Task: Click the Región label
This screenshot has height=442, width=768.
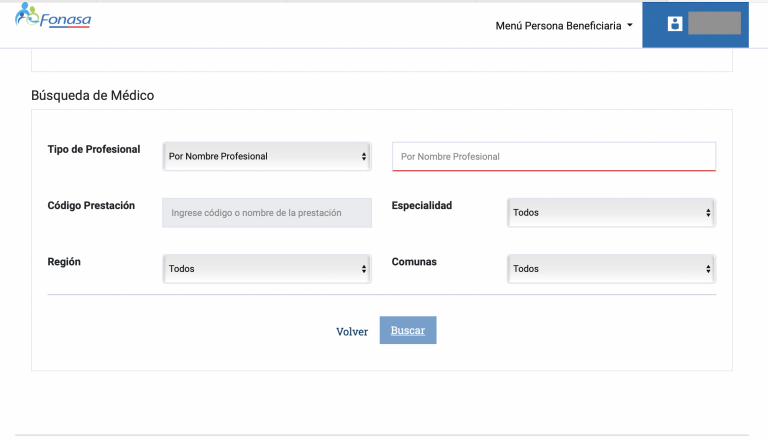Action: click(64, 261)
